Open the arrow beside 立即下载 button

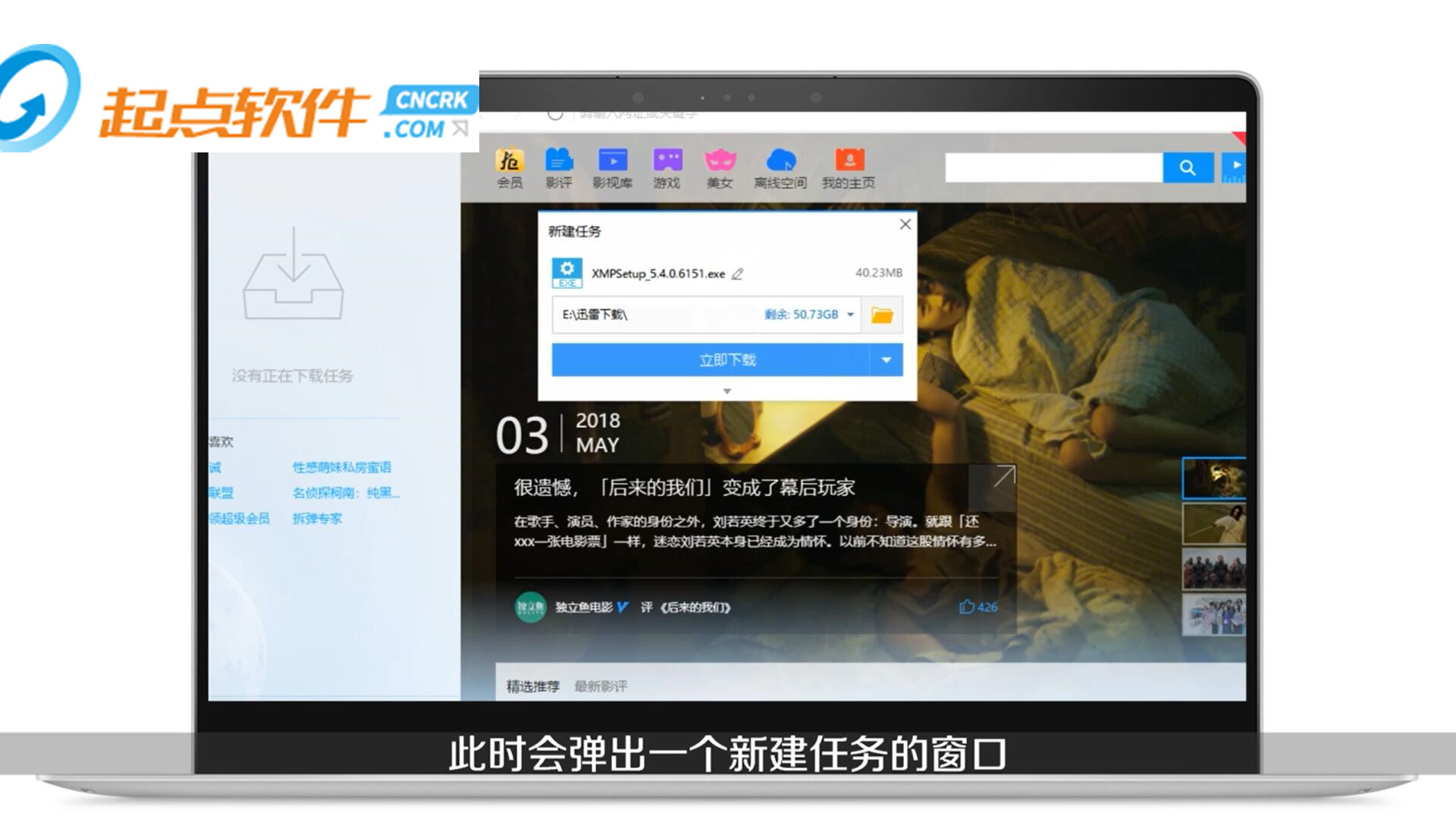coord(886,360)
